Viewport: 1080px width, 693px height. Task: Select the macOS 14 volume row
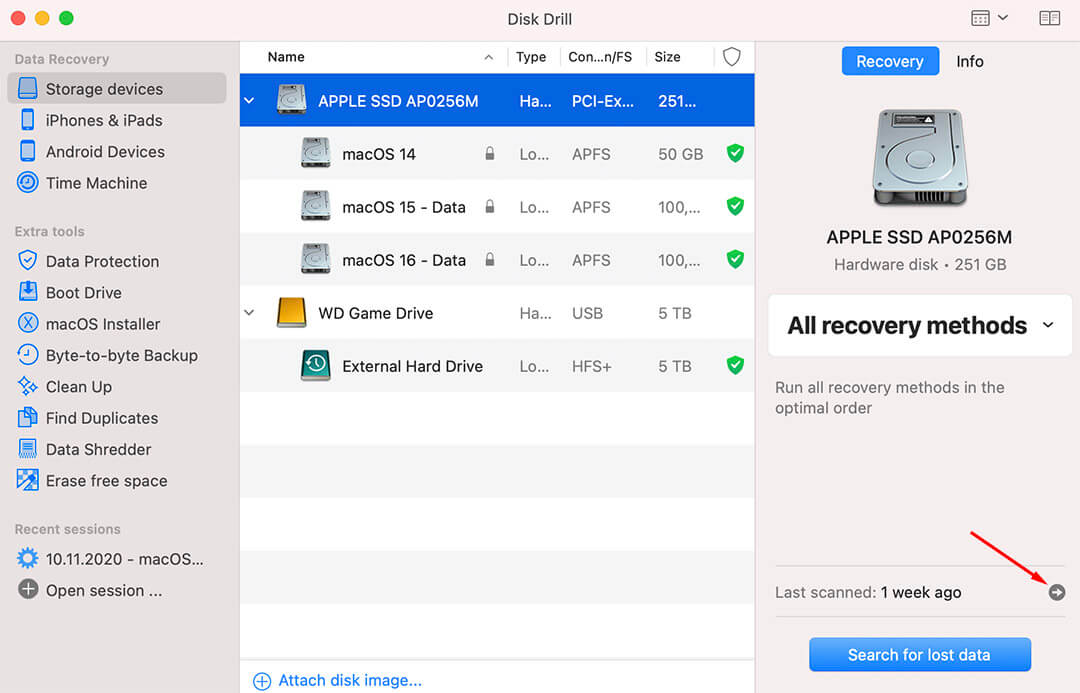[497, 154]
